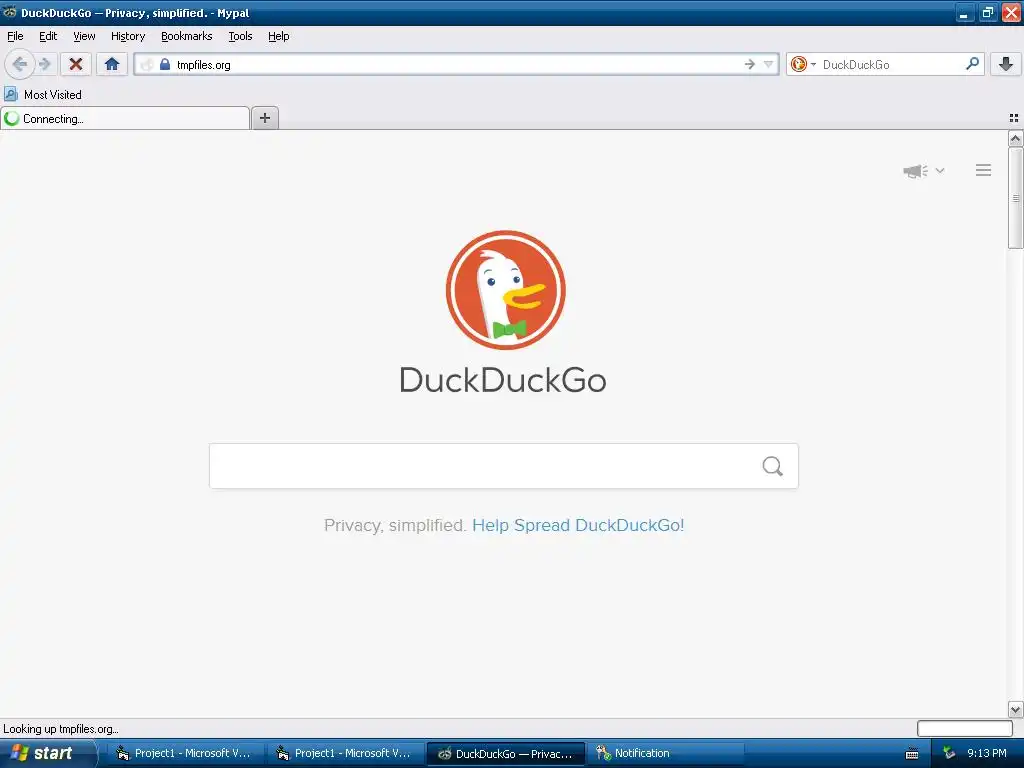
Task: Open the Notification taskbar window
Action: (x=665, y=754)
